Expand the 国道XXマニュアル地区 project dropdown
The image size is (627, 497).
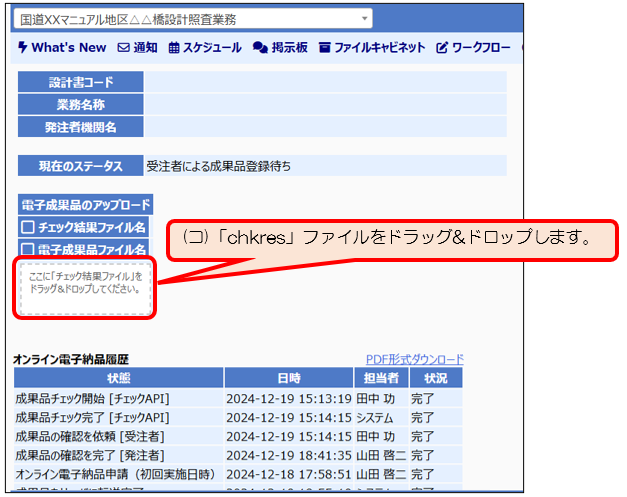(364, 18)
